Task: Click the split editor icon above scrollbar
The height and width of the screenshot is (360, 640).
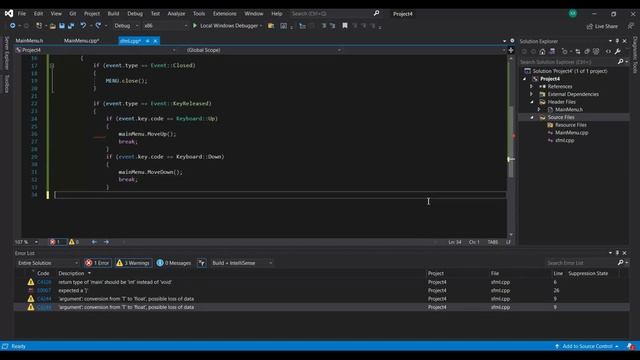Action: coord(511,50)
